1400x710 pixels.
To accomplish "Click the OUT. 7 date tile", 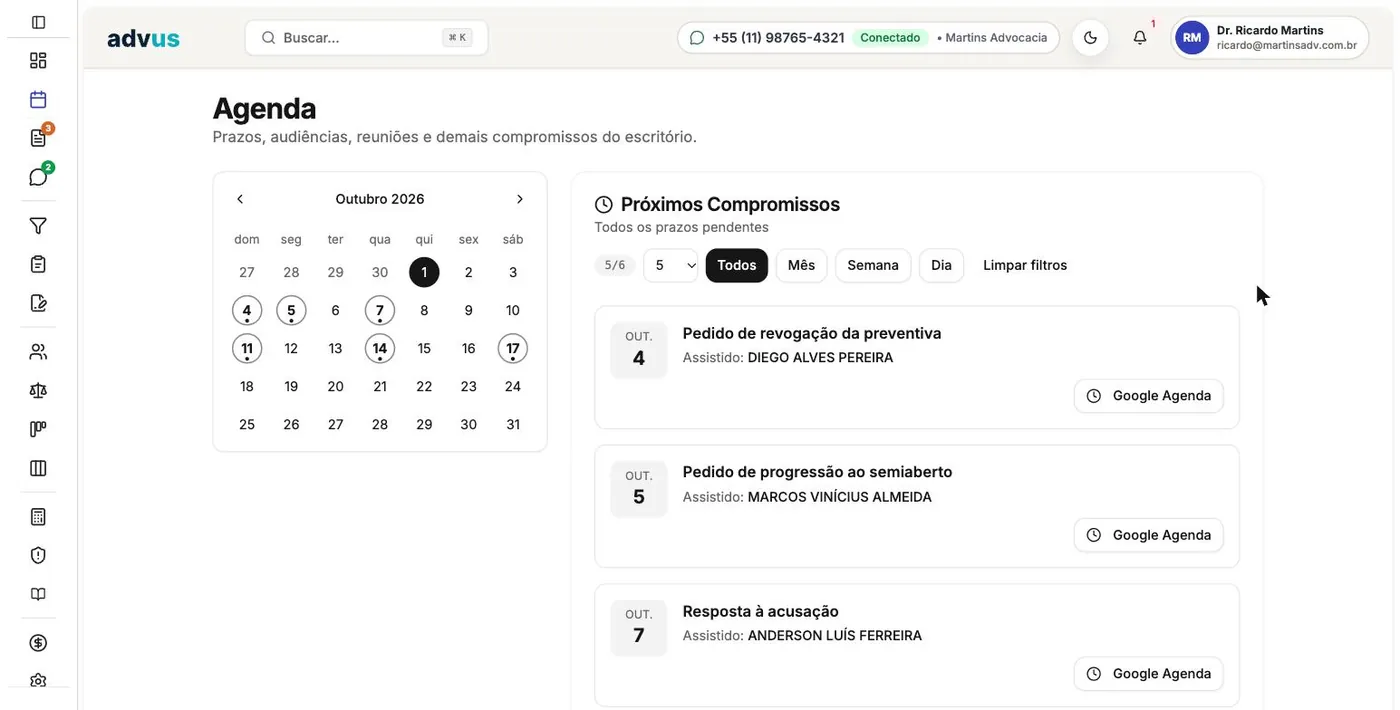I will 639,628.
